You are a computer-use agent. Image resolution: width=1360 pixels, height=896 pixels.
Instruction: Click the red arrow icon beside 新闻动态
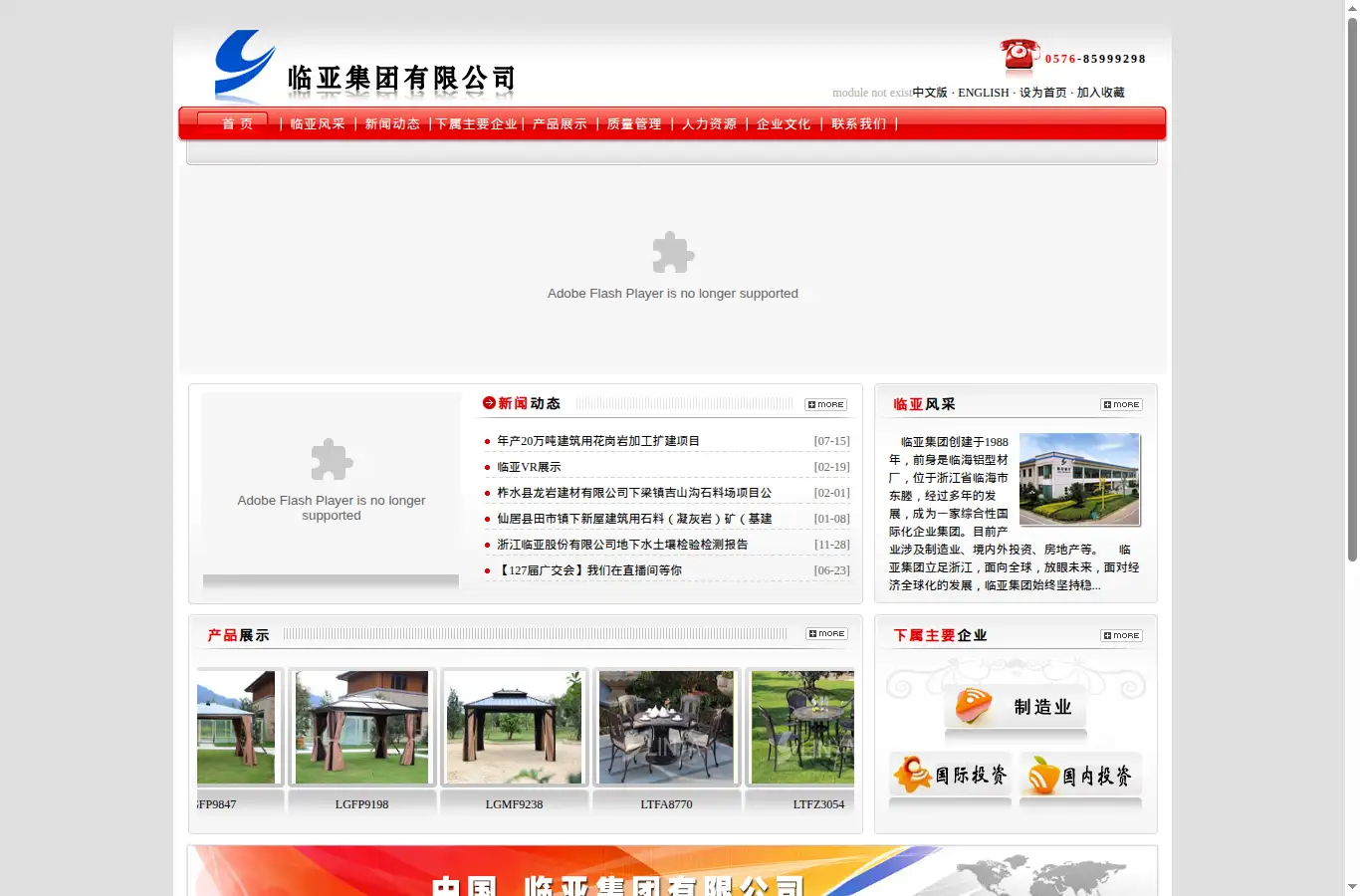point(489,403)
